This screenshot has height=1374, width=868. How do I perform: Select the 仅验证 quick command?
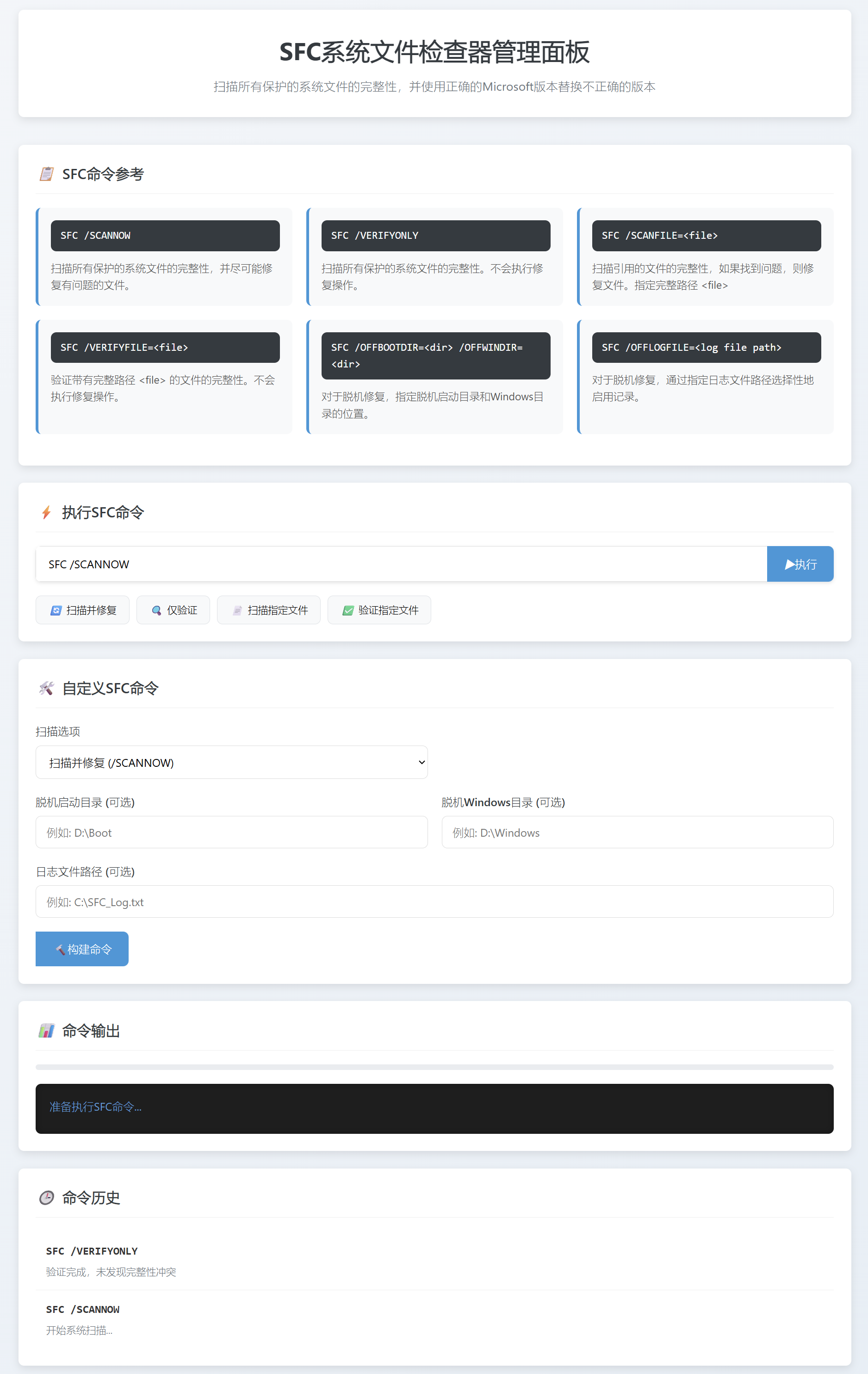pyautogui.click(x=174, y=610)
